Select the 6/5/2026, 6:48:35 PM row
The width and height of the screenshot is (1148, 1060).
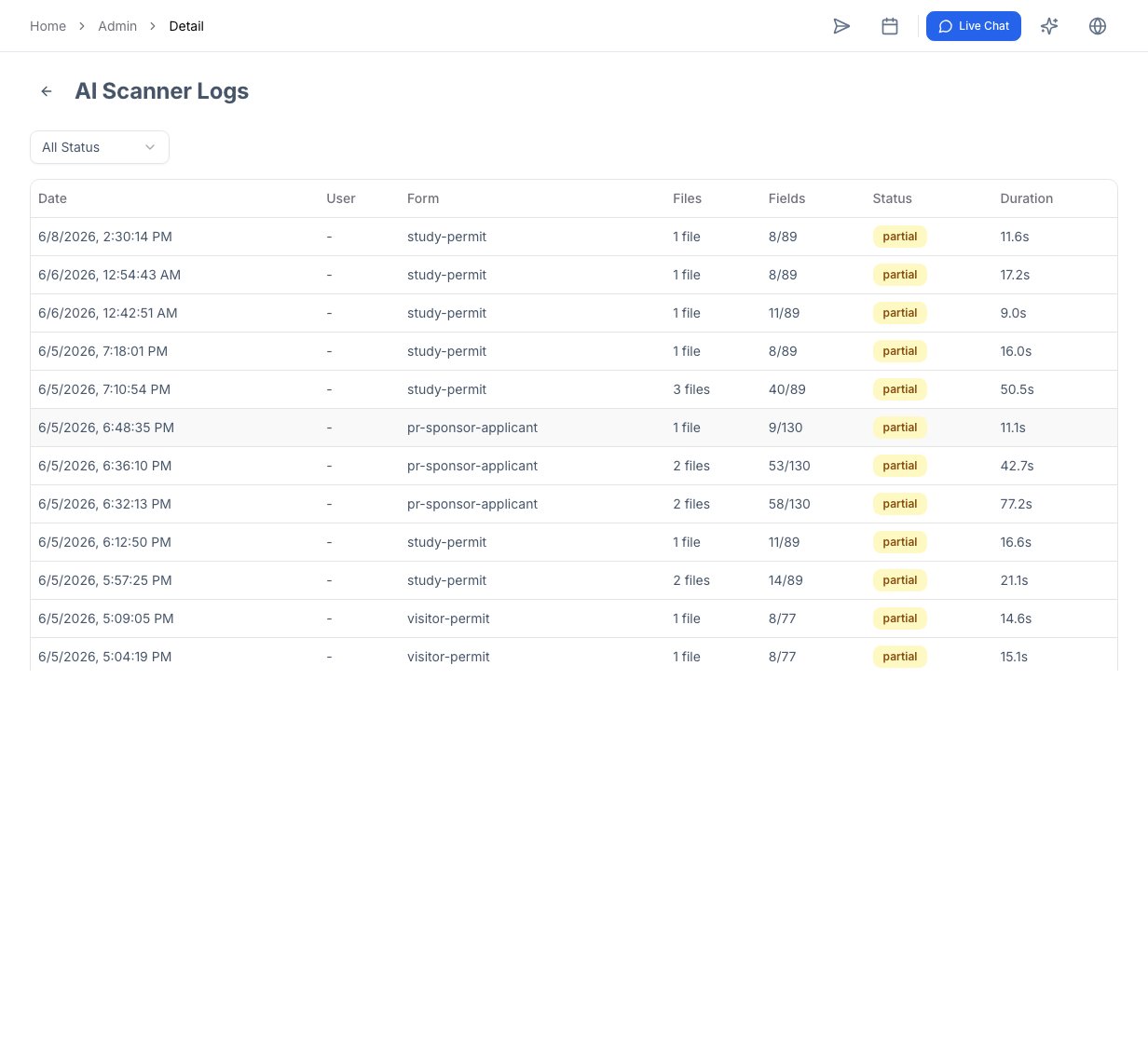click(x=574, y=428)
